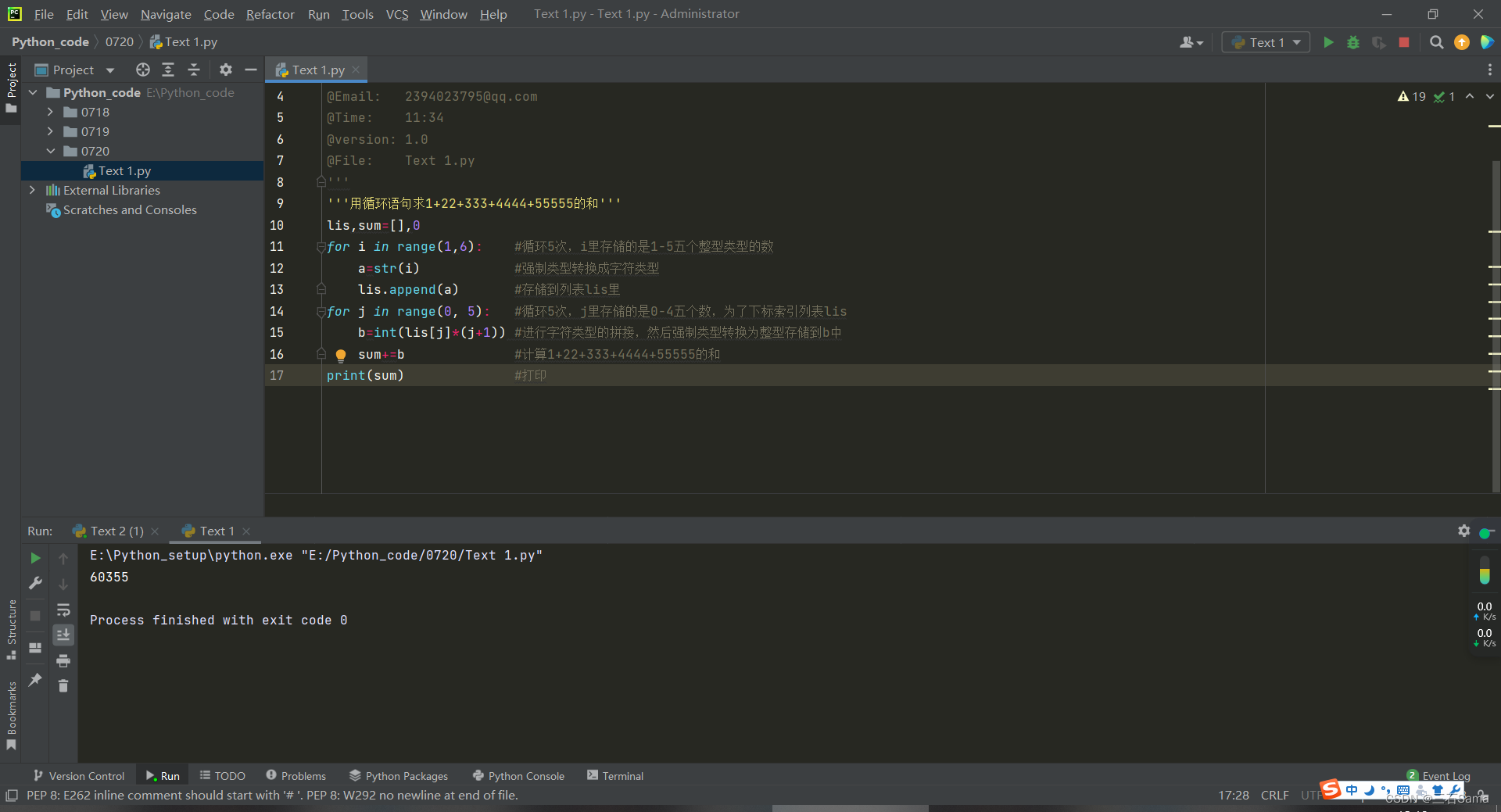Print the console output
Screen dimensions: 1501x812
pos(63,660)
